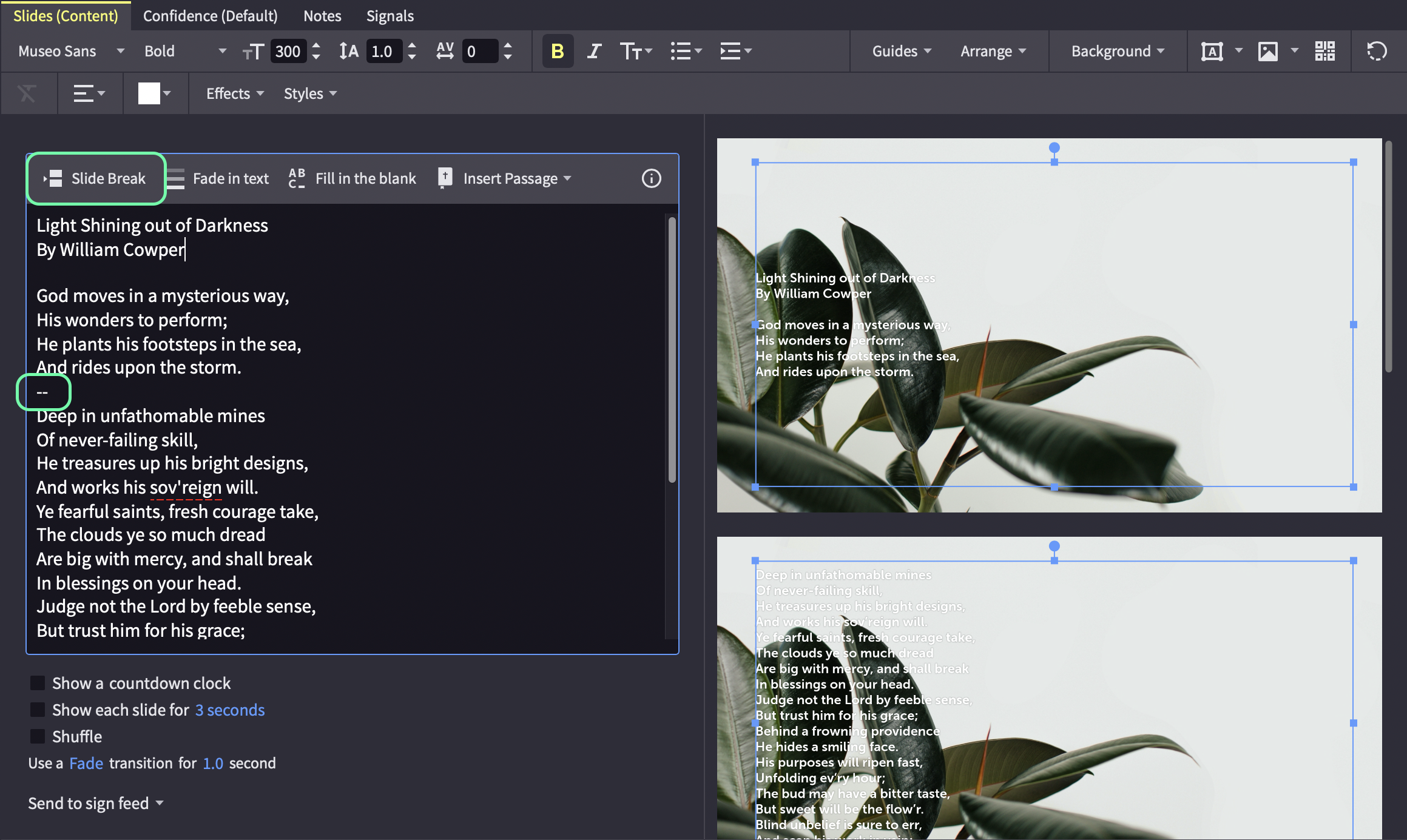The height and width of the screenshot is (840, 1407).
Task: Switch to the Notes tab
Action: click(322, 16)
